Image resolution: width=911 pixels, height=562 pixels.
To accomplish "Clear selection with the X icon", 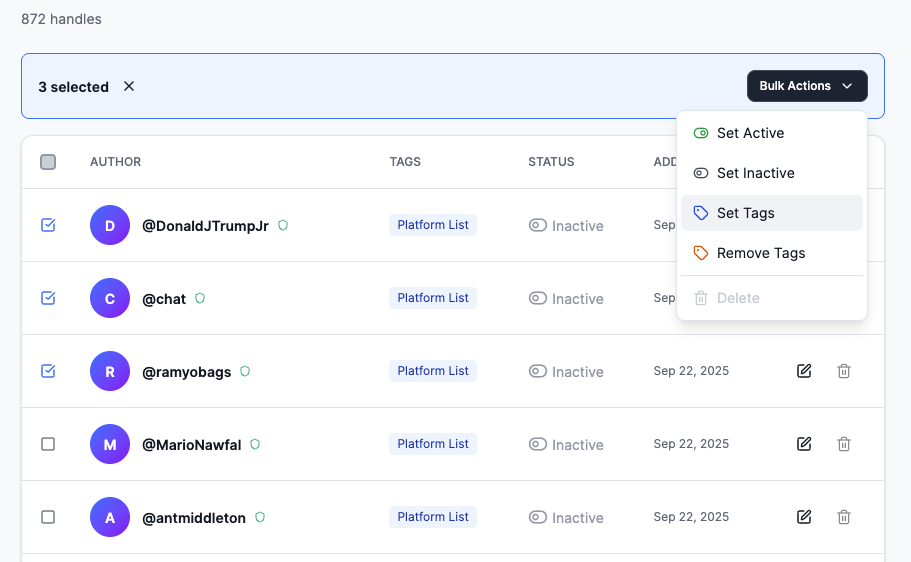I will 129,86.
